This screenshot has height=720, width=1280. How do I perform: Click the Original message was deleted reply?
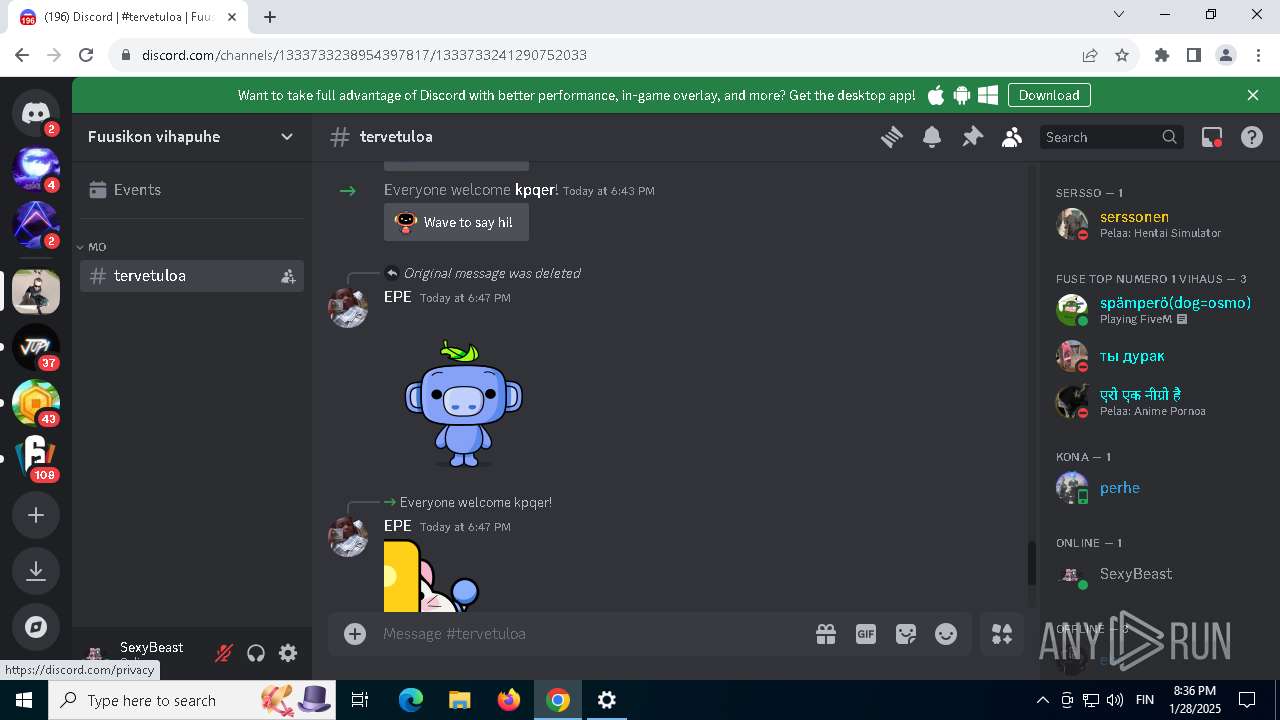click(x=492, y=273)
